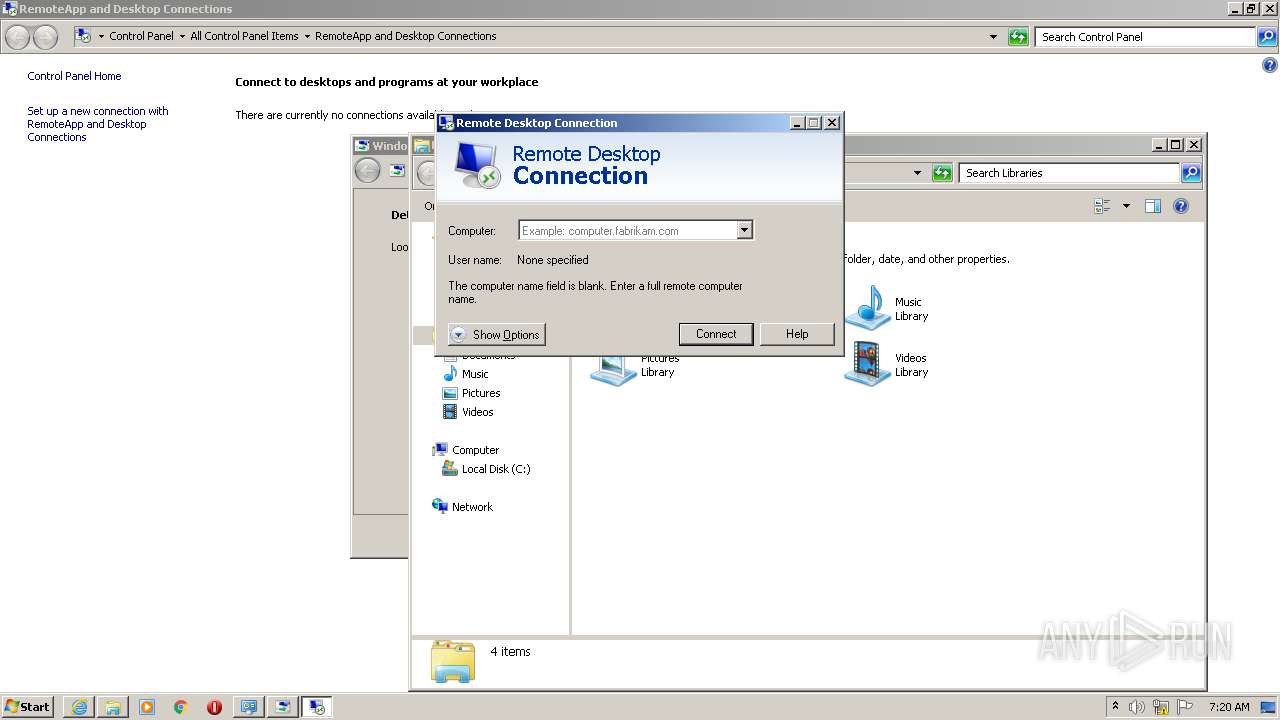Viewport: 1280px width, 720px height.
Task: Open the Libraries address bar dropdown arrow
Action: 917,173
